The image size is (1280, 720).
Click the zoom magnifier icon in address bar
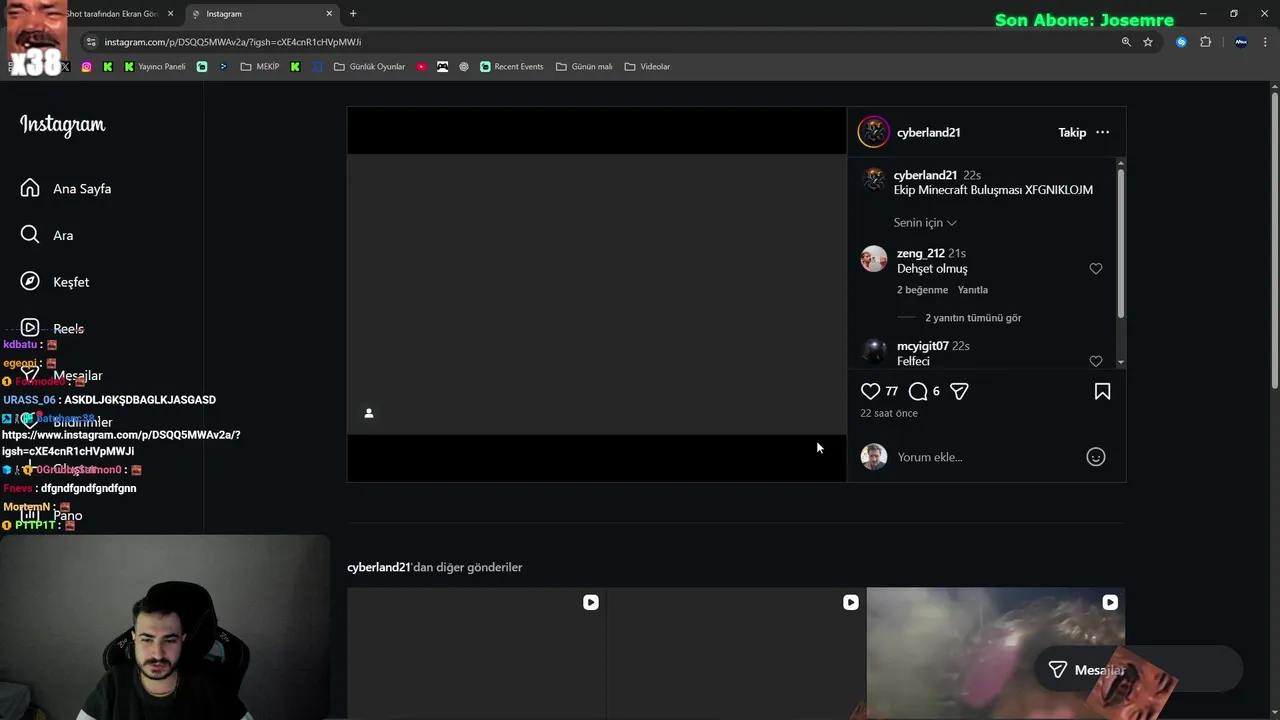point(1126,42)
